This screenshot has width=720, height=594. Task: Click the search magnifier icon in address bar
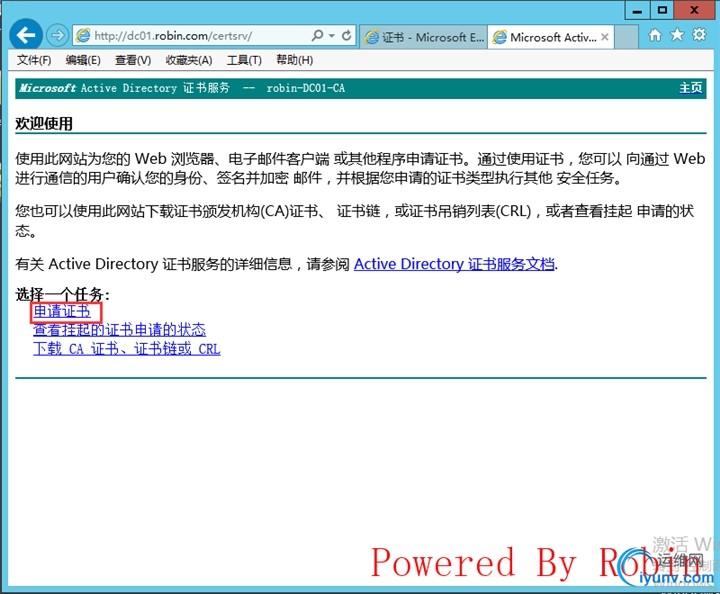tap(317, 35)
